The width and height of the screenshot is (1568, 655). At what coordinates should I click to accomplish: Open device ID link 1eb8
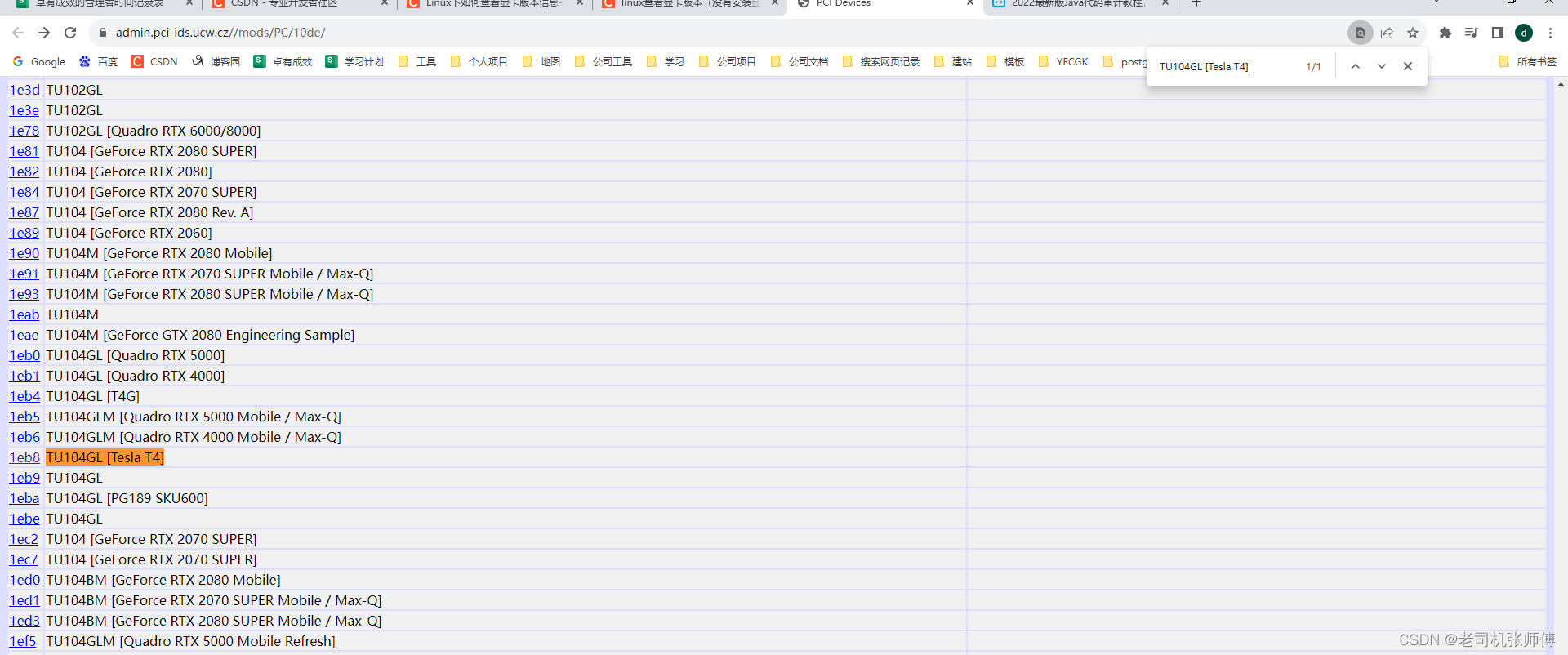click(24, 457)
